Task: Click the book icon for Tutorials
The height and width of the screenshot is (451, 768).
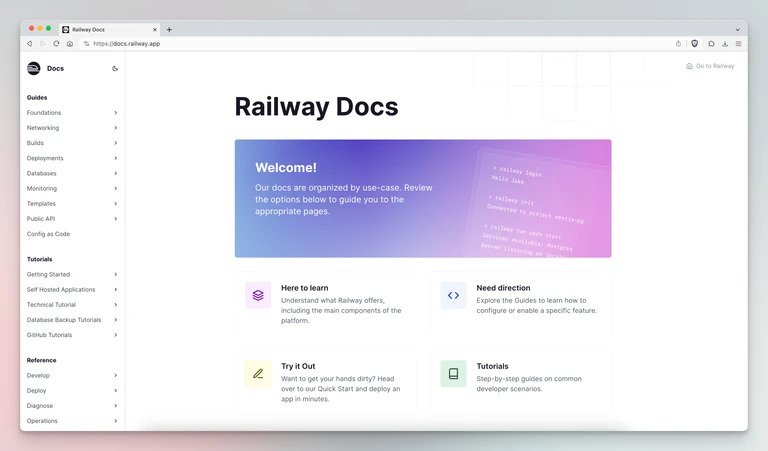Action: coord(454,374)
